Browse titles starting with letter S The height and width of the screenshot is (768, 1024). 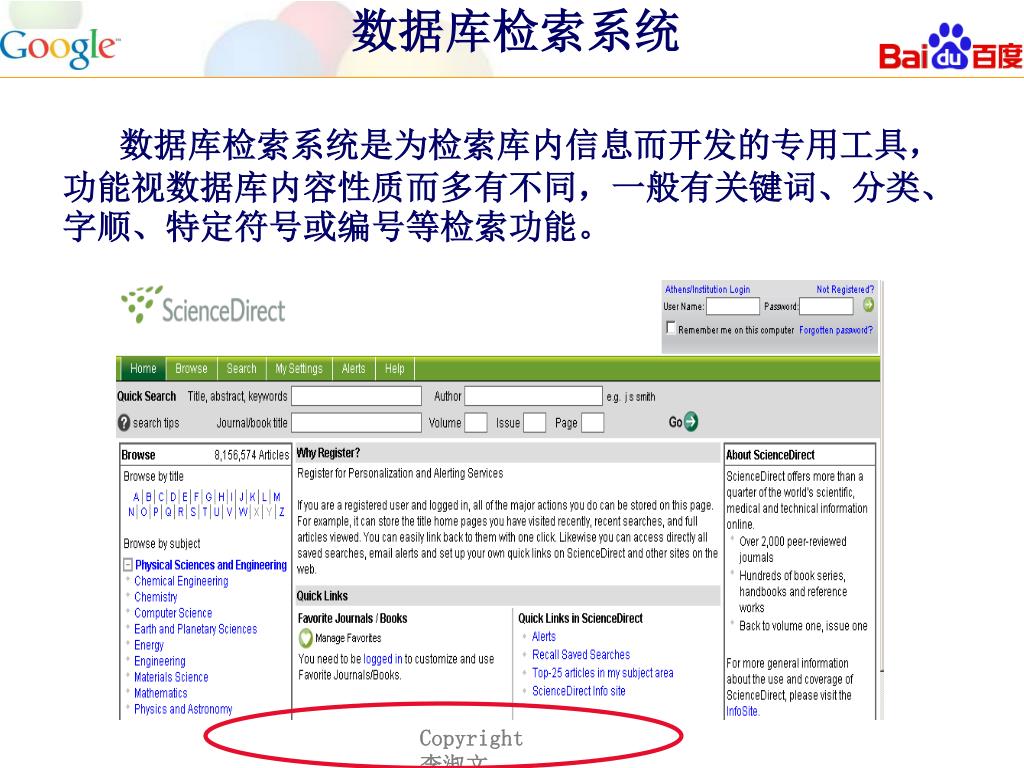(193, 512)
